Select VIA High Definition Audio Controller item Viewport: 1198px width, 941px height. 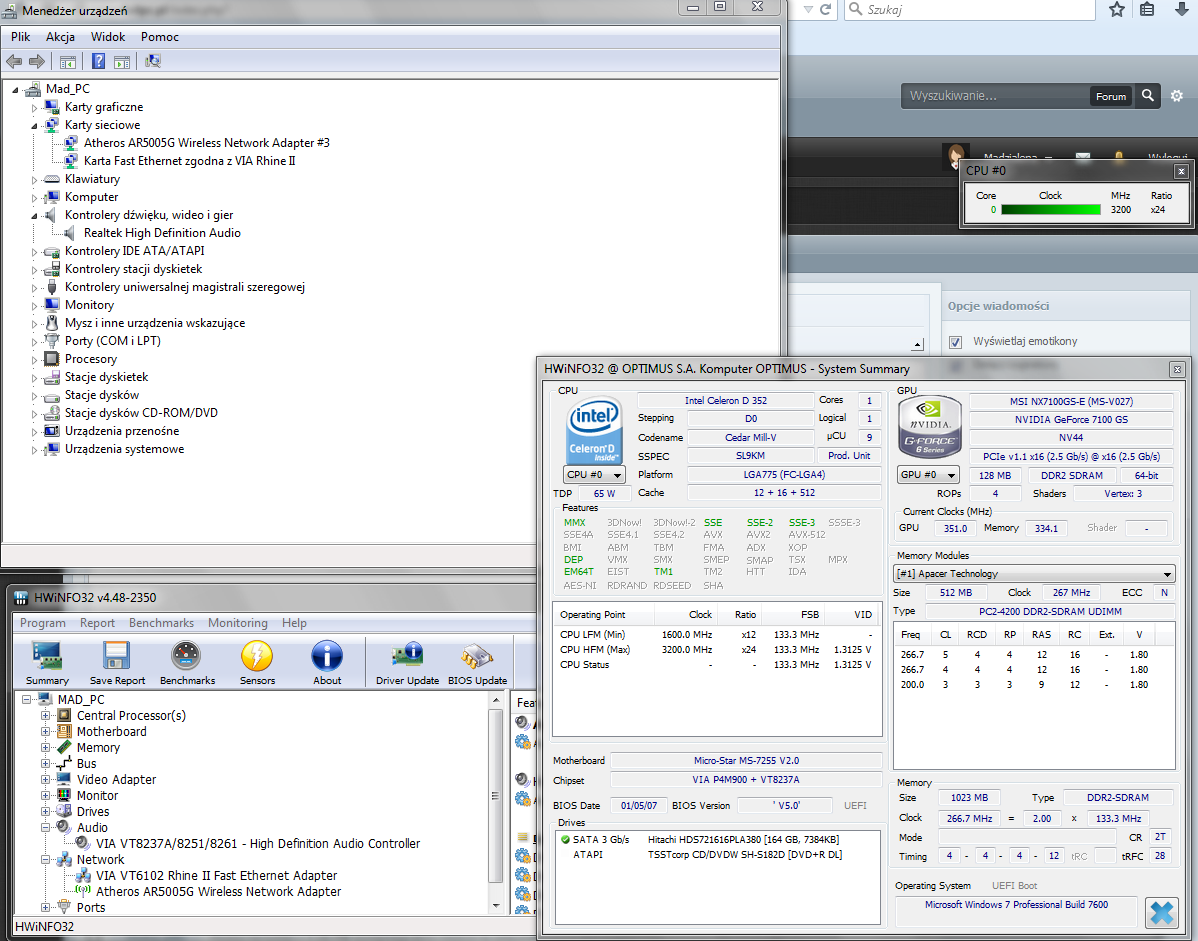pyautogui.click(x=258, y=843)
